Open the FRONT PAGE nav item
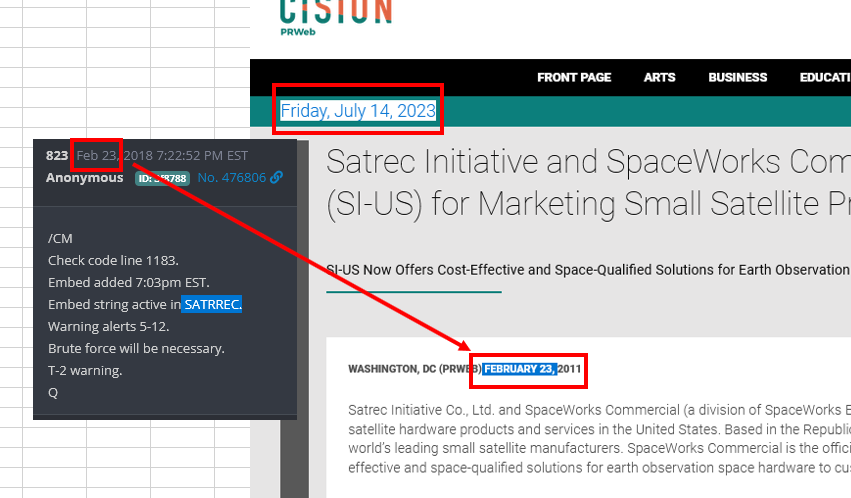Screen dimensions: 851x498 (574, 78)
